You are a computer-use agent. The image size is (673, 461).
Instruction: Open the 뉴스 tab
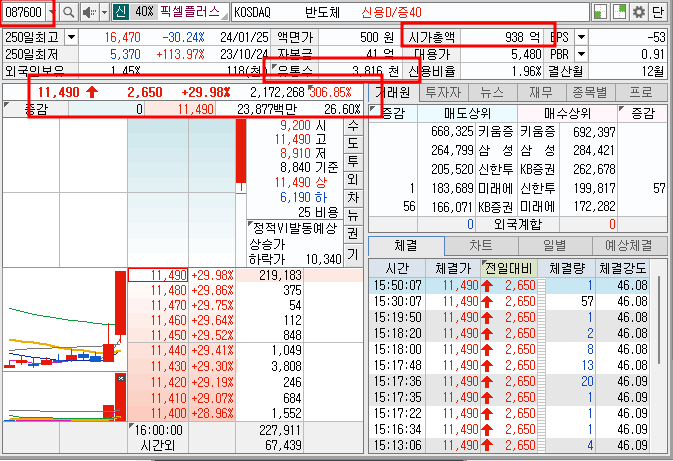(493, 92)
